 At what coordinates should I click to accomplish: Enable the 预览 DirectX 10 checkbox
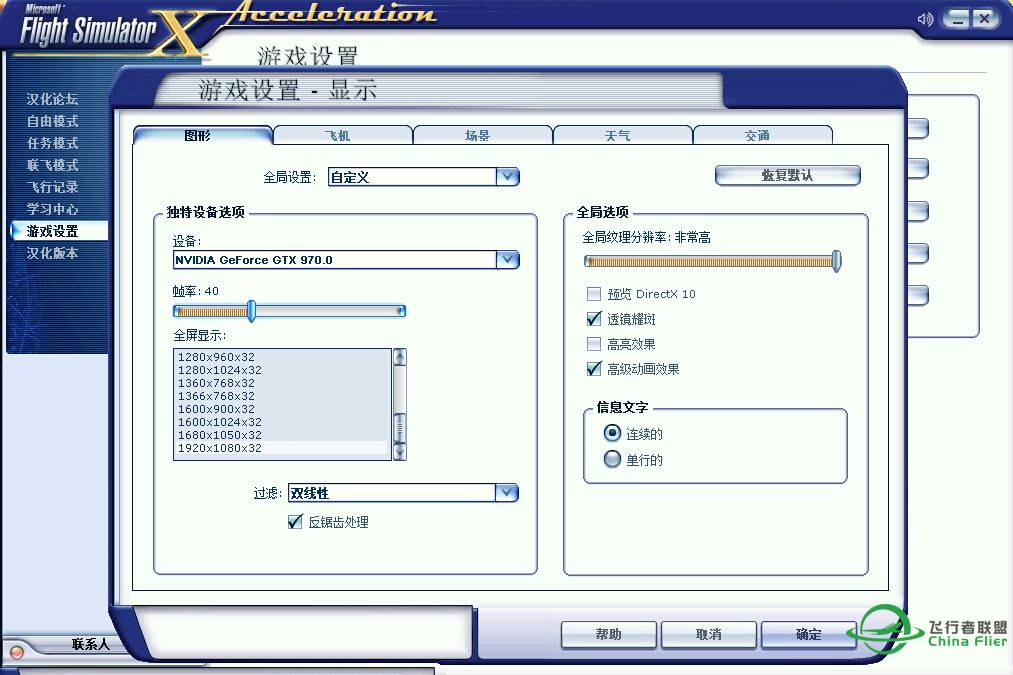pyautogui.click(x=593, y=294)
